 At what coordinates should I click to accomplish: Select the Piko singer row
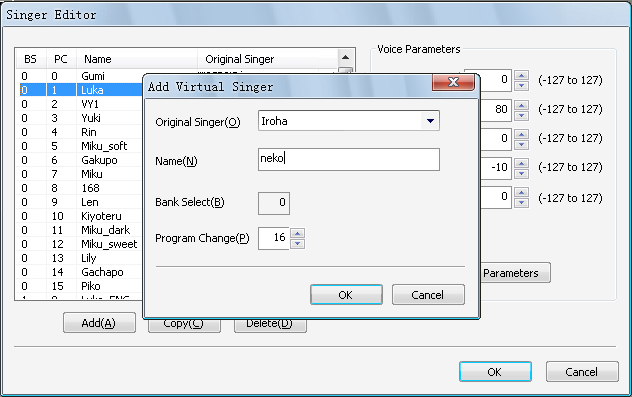pos(81,286)
